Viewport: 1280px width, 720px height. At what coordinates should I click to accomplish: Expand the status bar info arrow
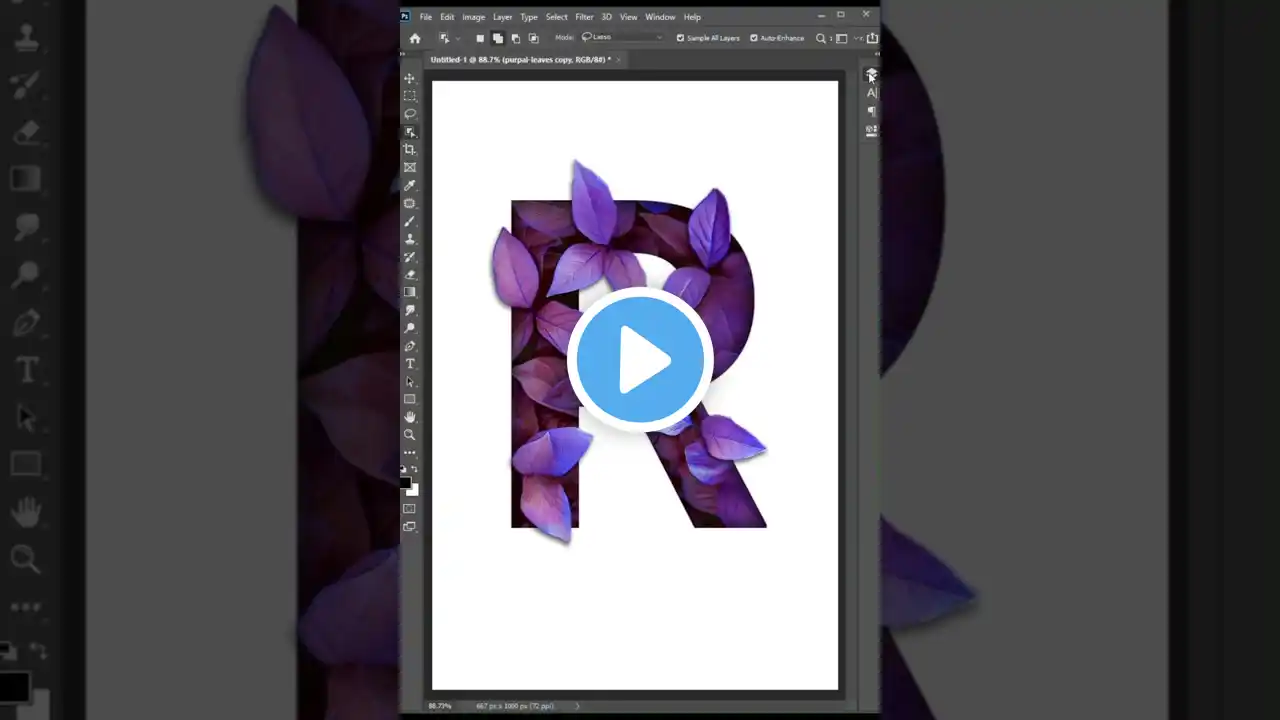[x=577, y=706]
